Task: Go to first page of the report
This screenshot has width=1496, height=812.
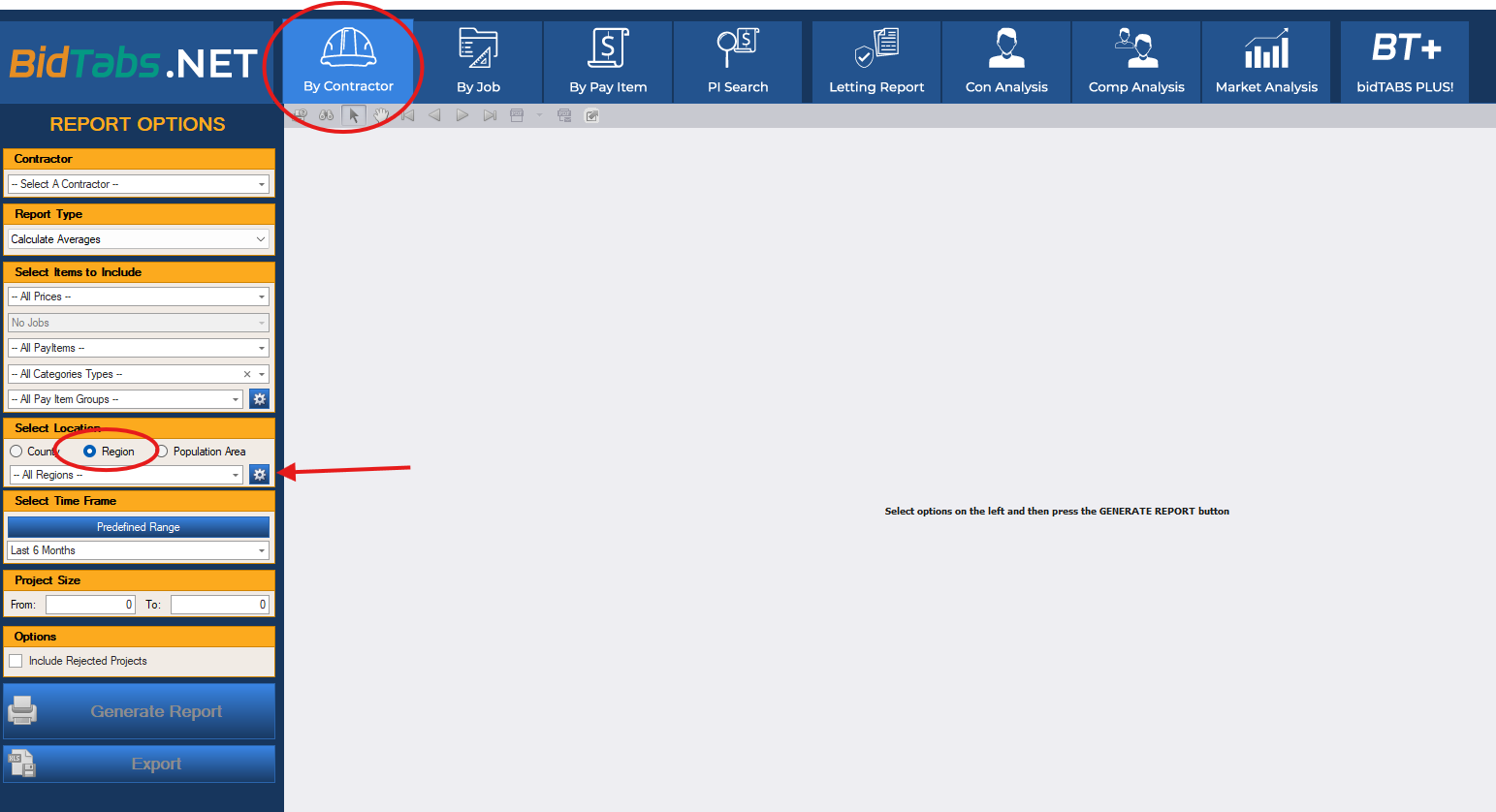Action: 407,115
